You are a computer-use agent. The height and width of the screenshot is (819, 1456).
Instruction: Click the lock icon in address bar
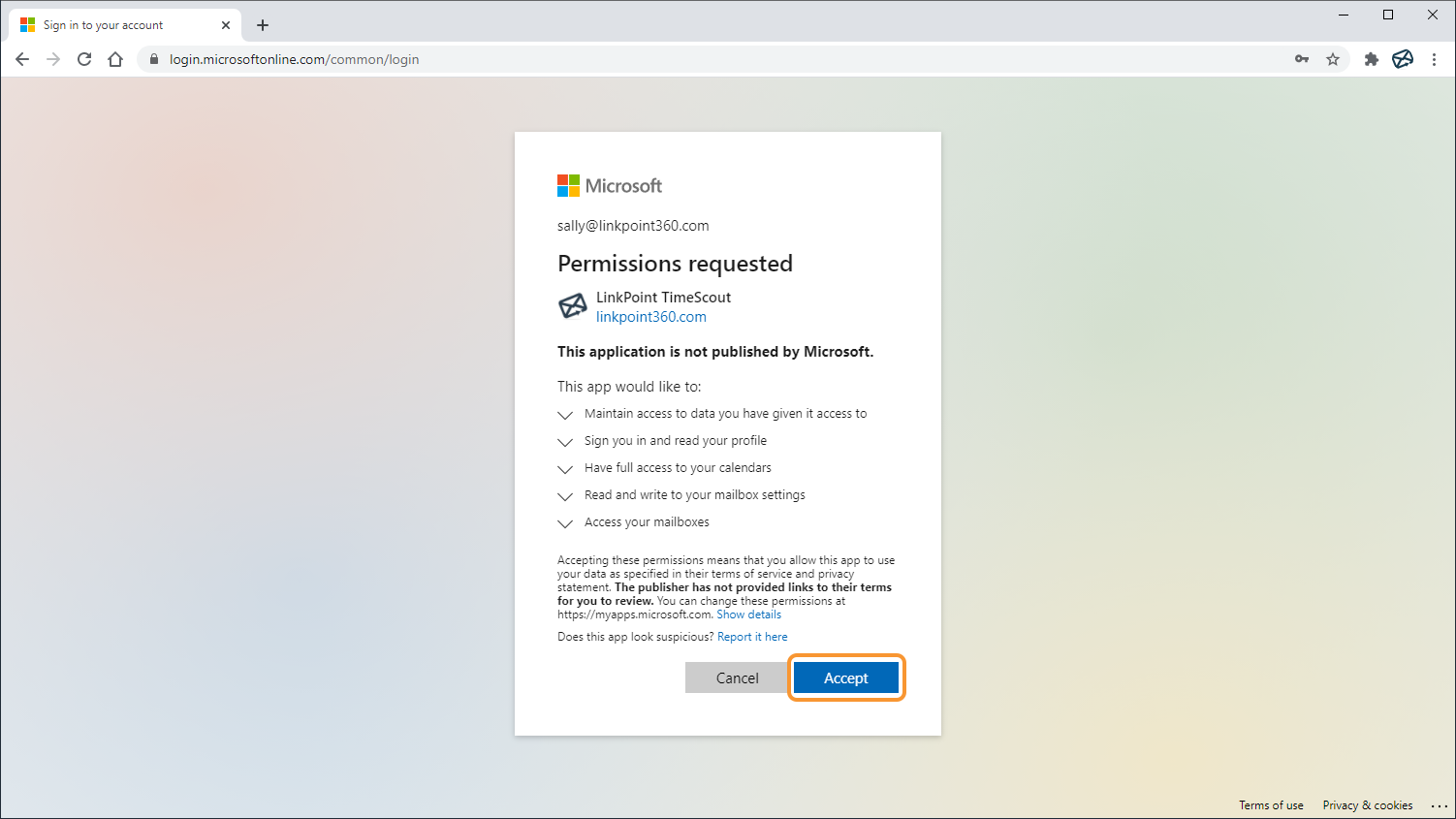point(153,59)
